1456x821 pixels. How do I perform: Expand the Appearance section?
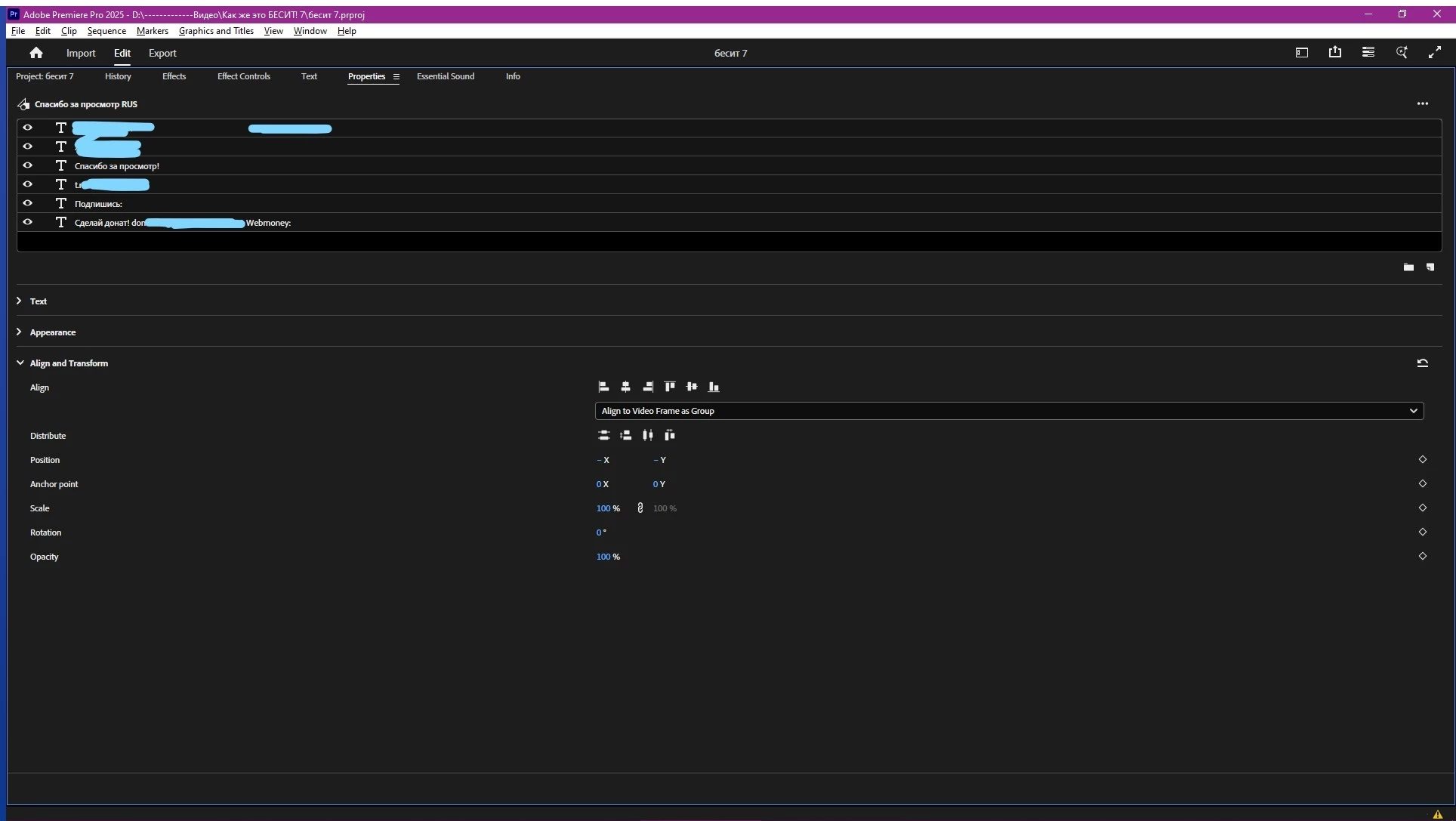pos(20,332)
